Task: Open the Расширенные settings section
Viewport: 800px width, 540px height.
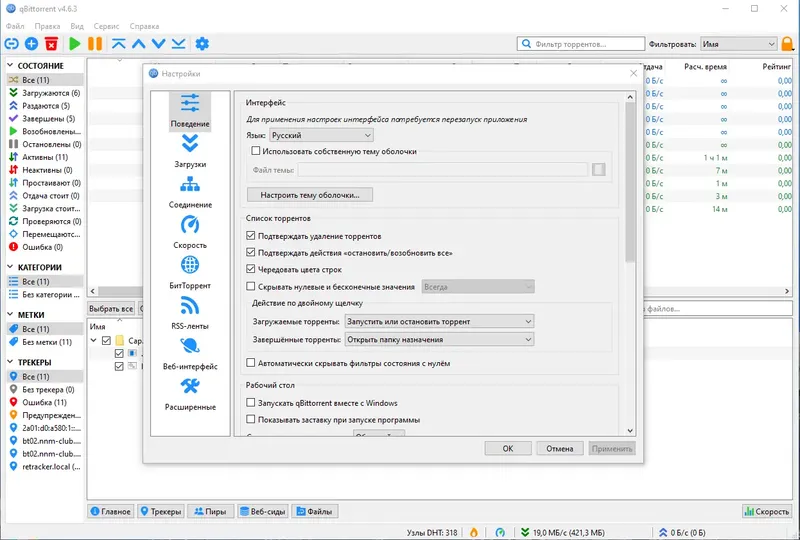Action: (x=190, y=394)
